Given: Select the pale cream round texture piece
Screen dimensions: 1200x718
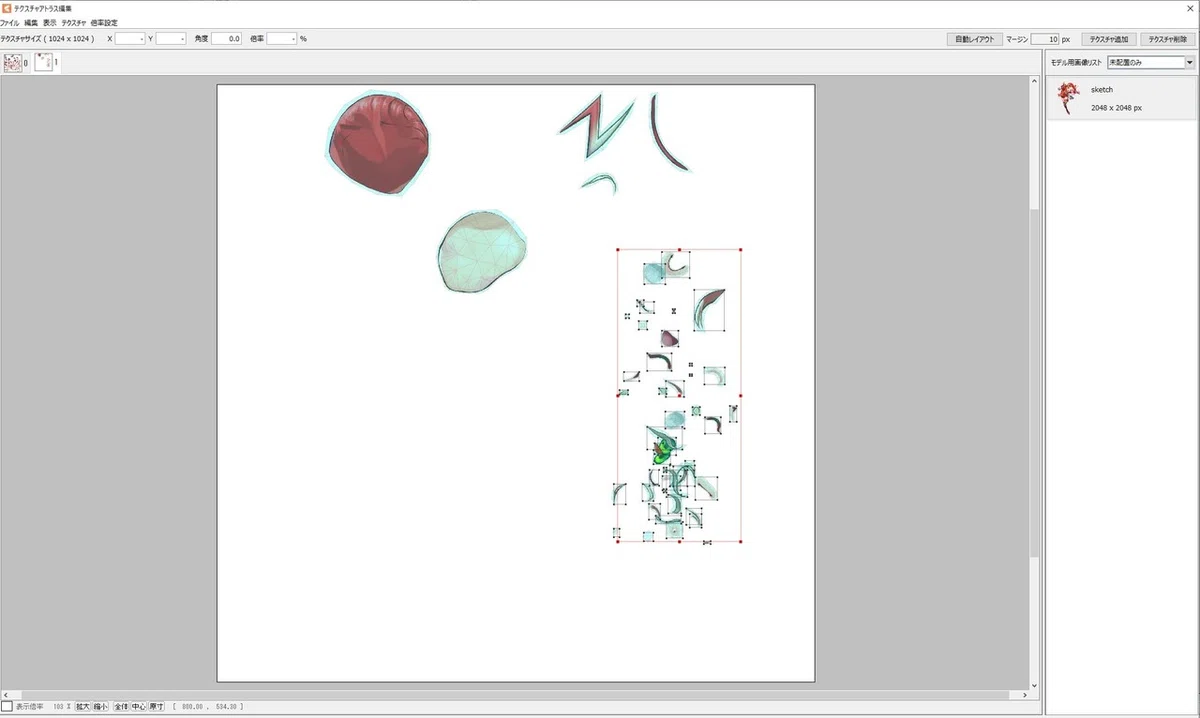Looking at the screenshot, I should (x=482, y=251).
